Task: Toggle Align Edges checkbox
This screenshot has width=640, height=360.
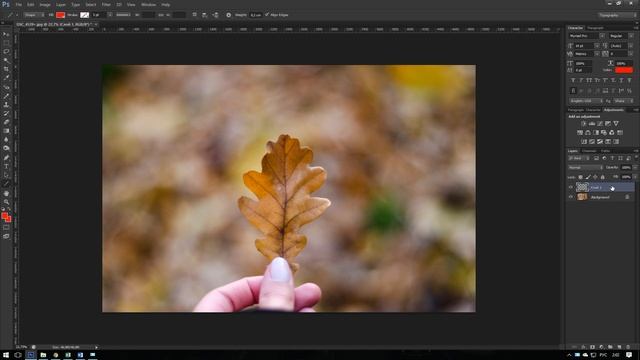Action: coord(267,15)
